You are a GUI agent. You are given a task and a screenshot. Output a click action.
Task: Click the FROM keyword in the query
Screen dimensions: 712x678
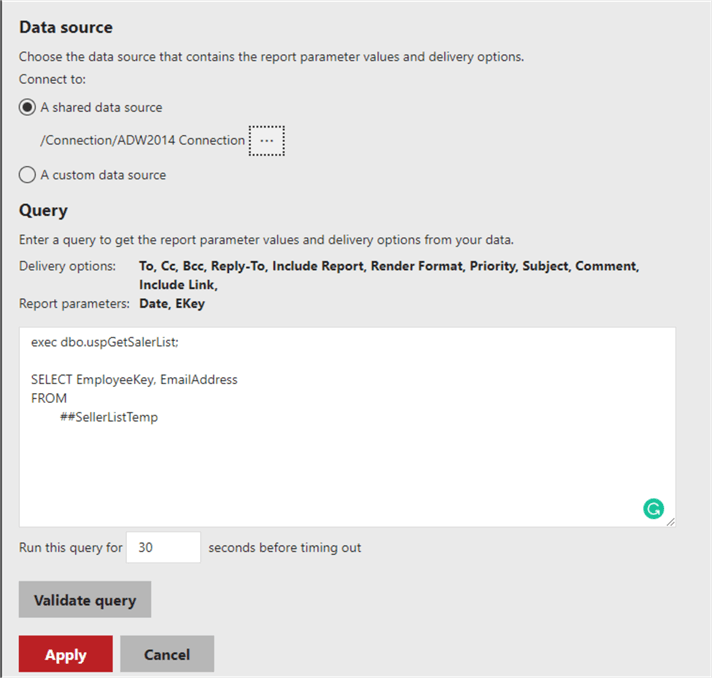point(49,398)
